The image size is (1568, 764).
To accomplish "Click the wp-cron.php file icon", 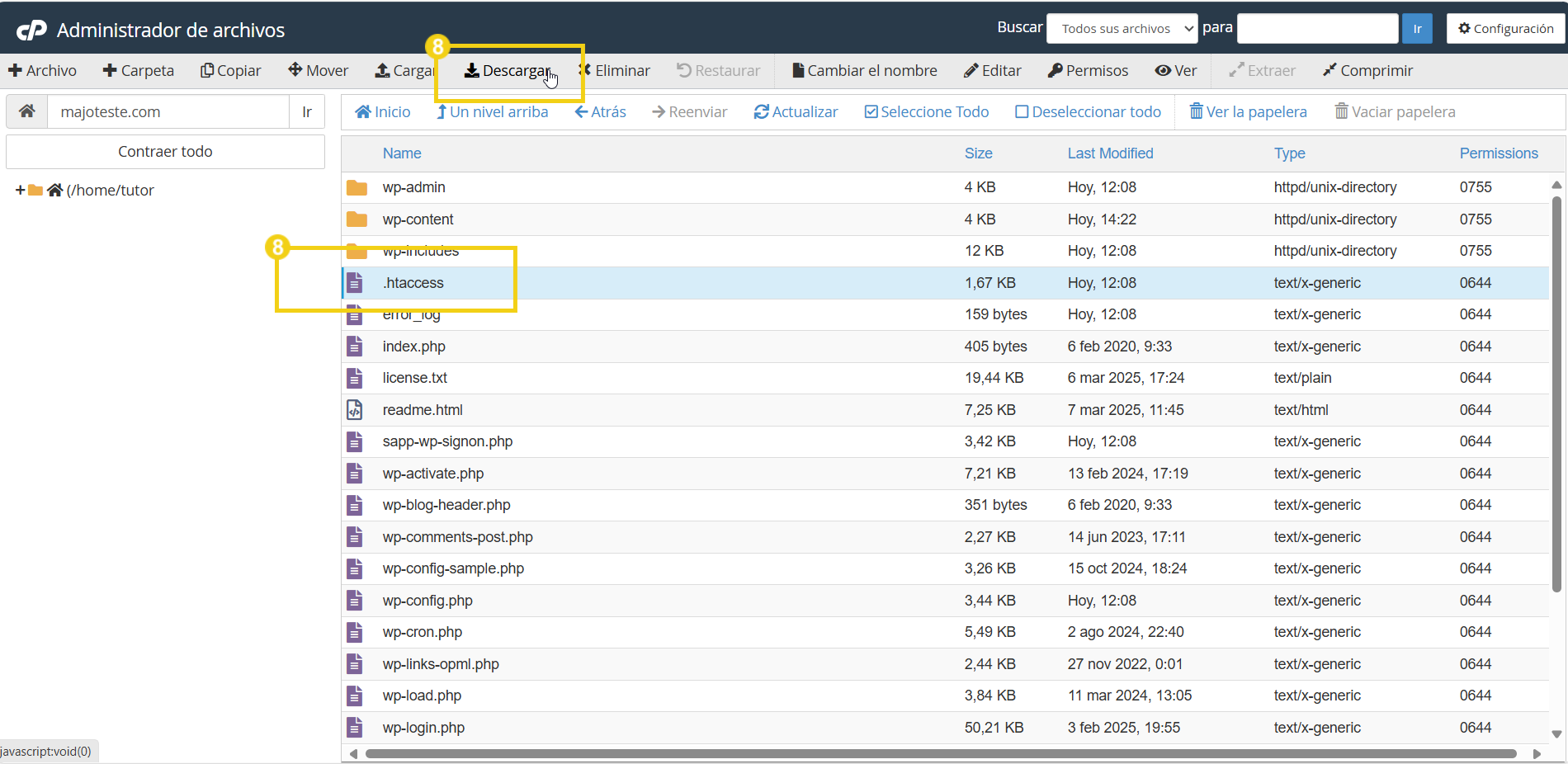I will point(355,632).
